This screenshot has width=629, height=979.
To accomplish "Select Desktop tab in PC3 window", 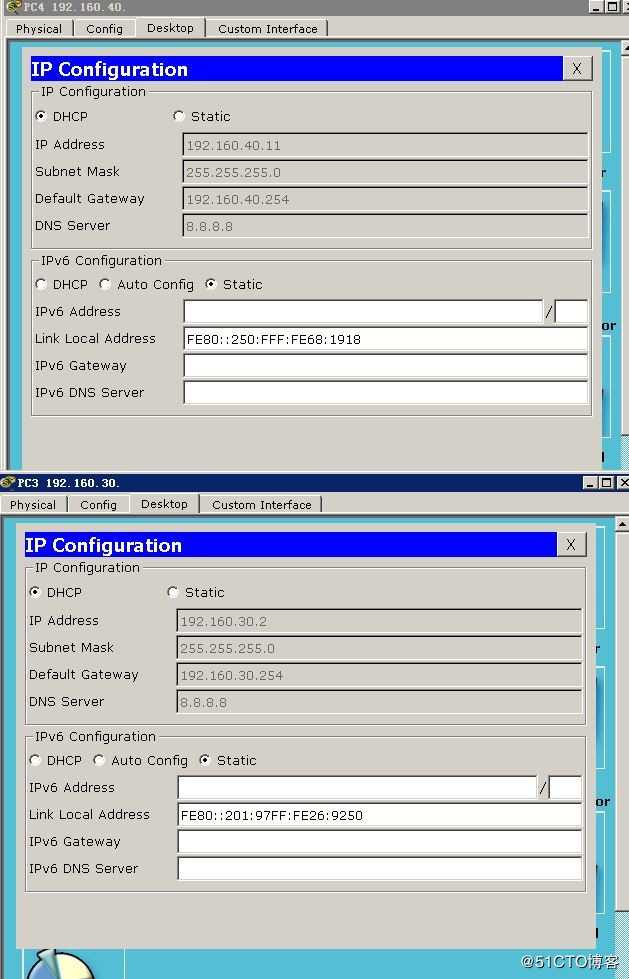I will [x=164, y=504].
